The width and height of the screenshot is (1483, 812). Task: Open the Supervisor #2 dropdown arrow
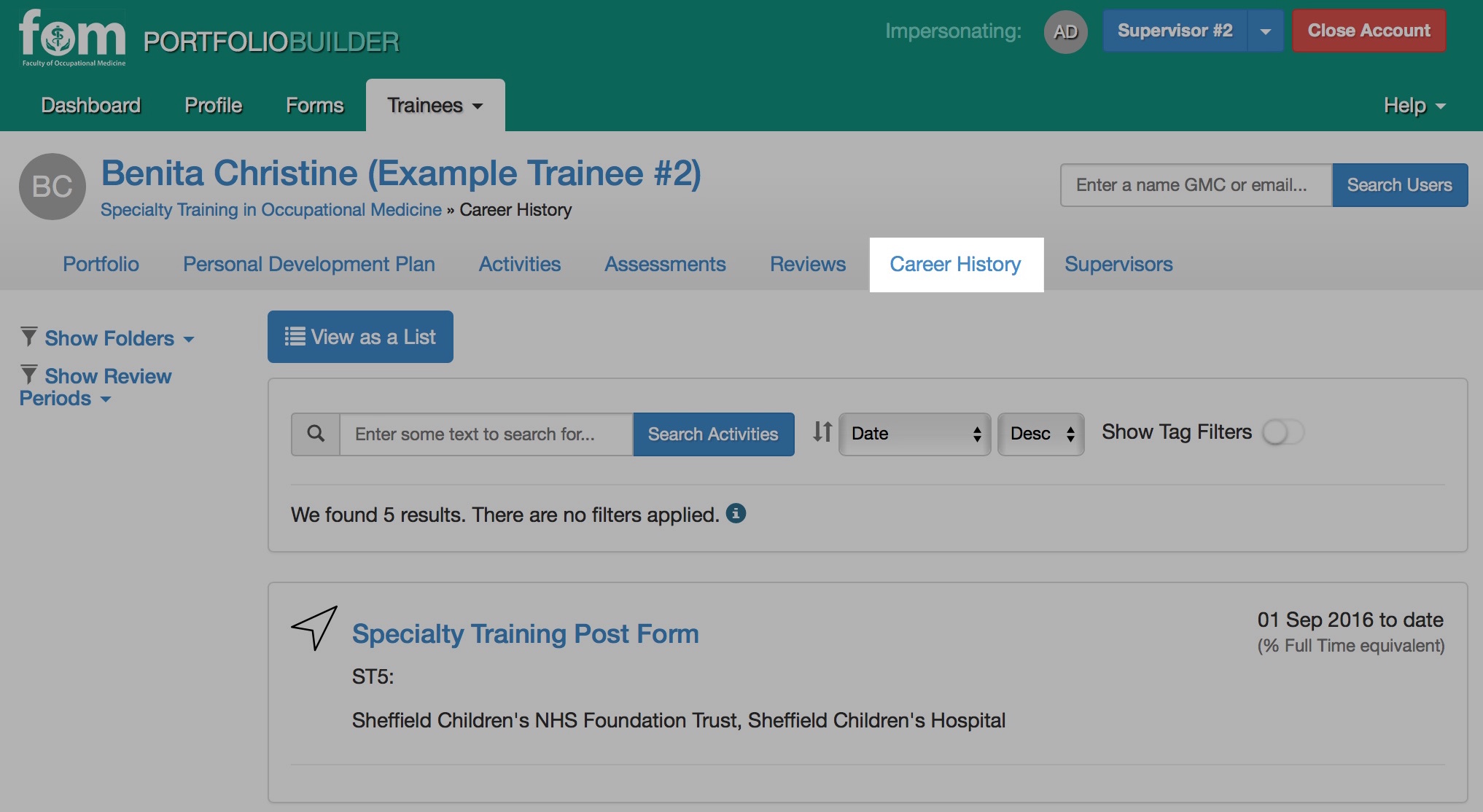pos(1266,31)
